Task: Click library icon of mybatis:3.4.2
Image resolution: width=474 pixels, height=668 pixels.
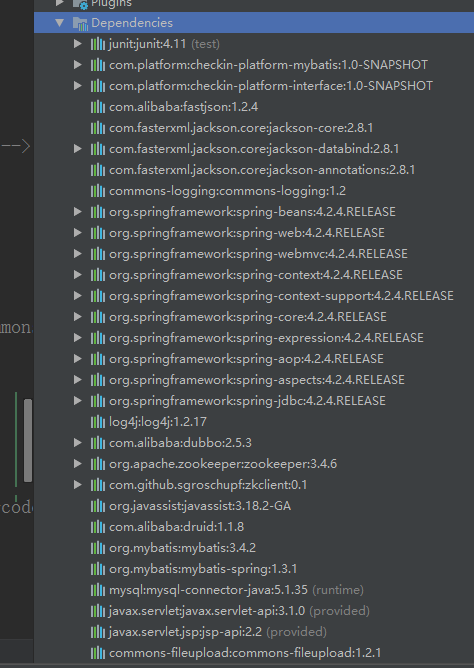Action: pyautogui.click(x=98, y=547)
